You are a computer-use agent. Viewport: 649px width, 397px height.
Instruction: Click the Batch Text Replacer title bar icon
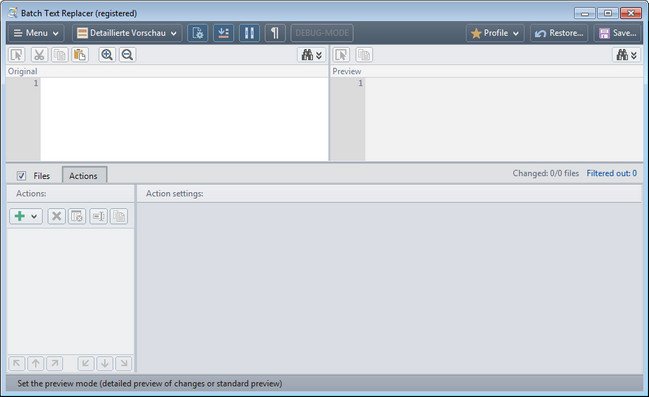(x=13, y=13)
